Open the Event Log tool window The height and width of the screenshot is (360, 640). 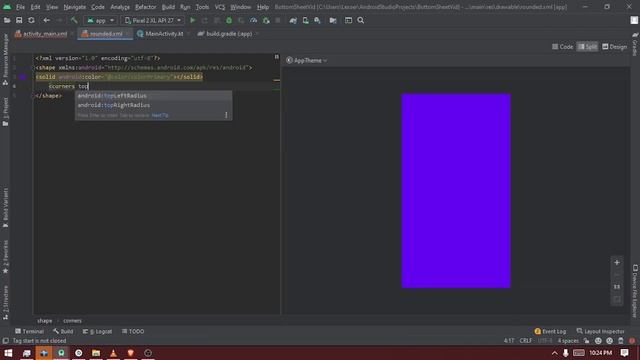[x=550, y=331]
